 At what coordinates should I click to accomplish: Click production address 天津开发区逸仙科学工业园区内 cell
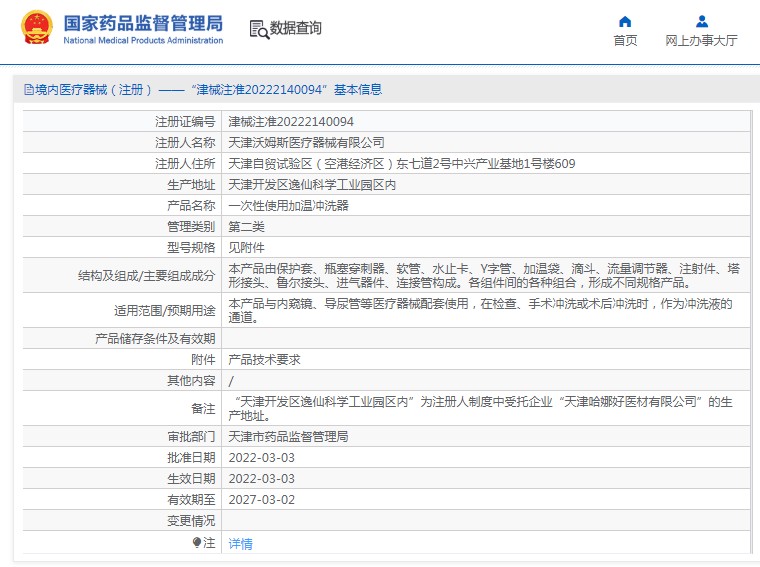tap(312, 185)
